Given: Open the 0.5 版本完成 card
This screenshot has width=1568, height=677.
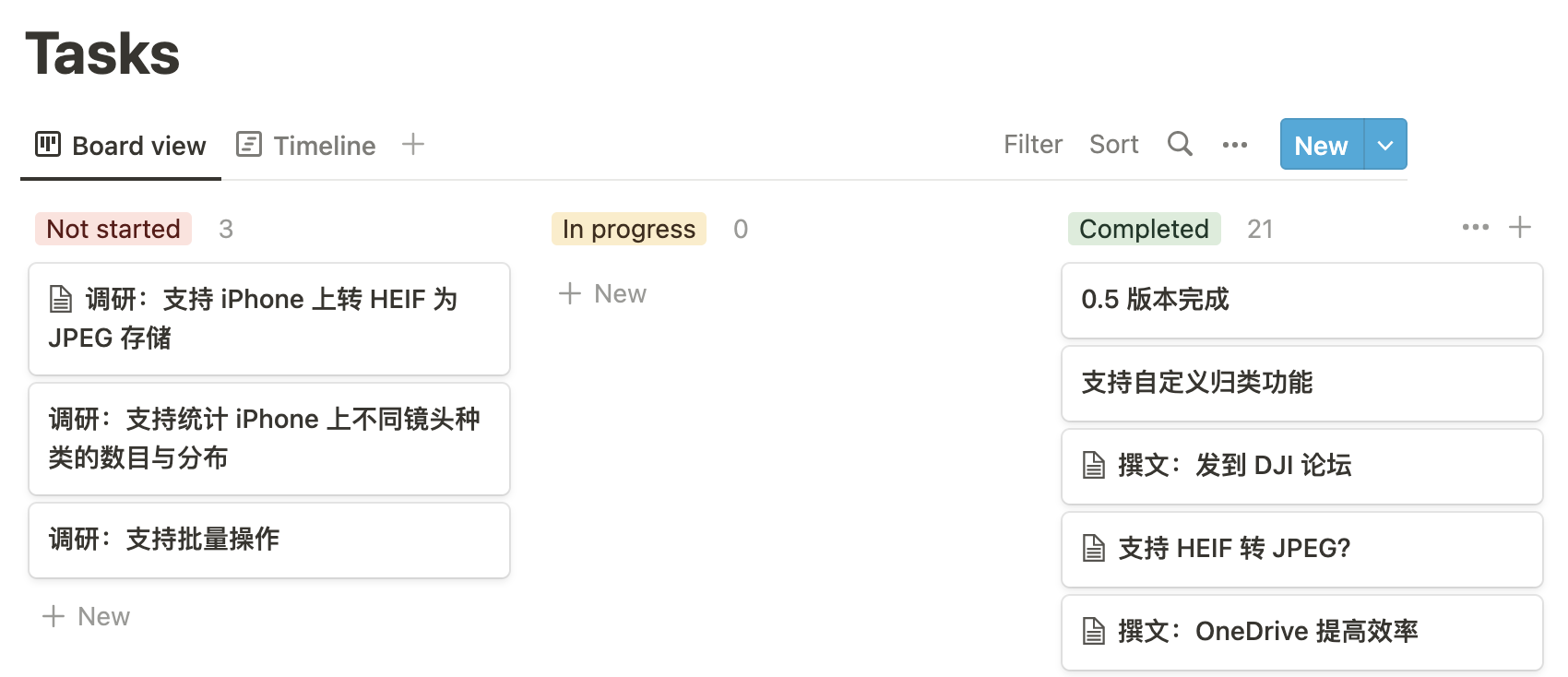Looking at the screenshot, I should [x=1301, y=301].
